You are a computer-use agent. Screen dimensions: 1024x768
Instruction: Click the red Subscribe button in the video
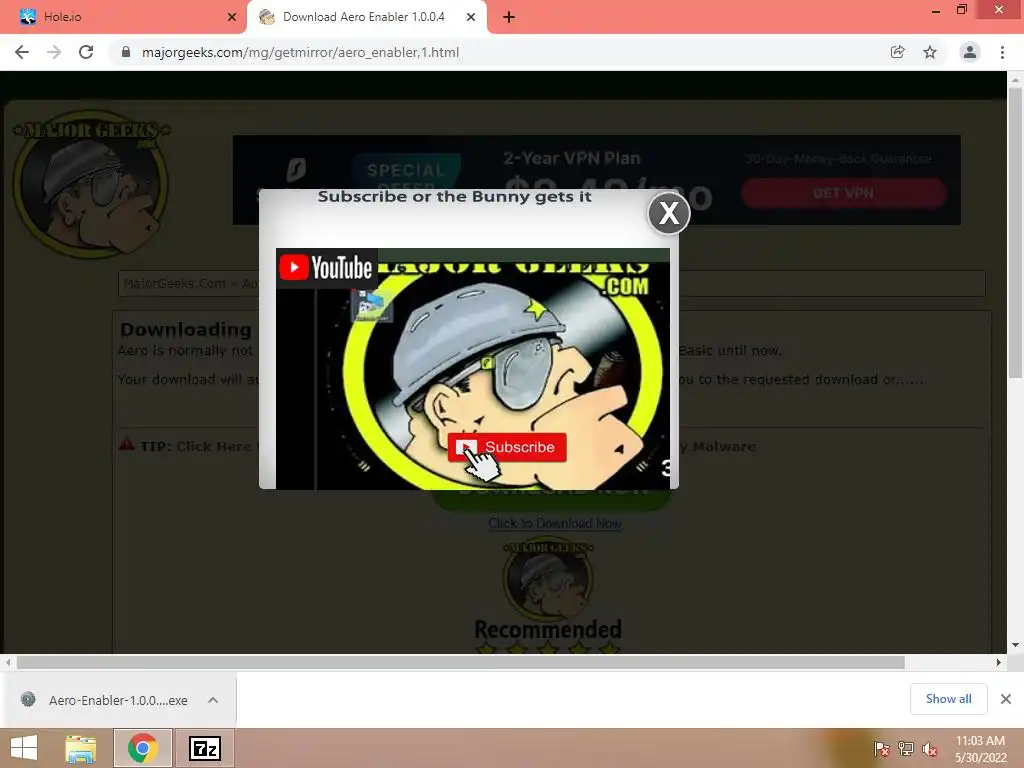pyautogui.click(x=507, y=447)
